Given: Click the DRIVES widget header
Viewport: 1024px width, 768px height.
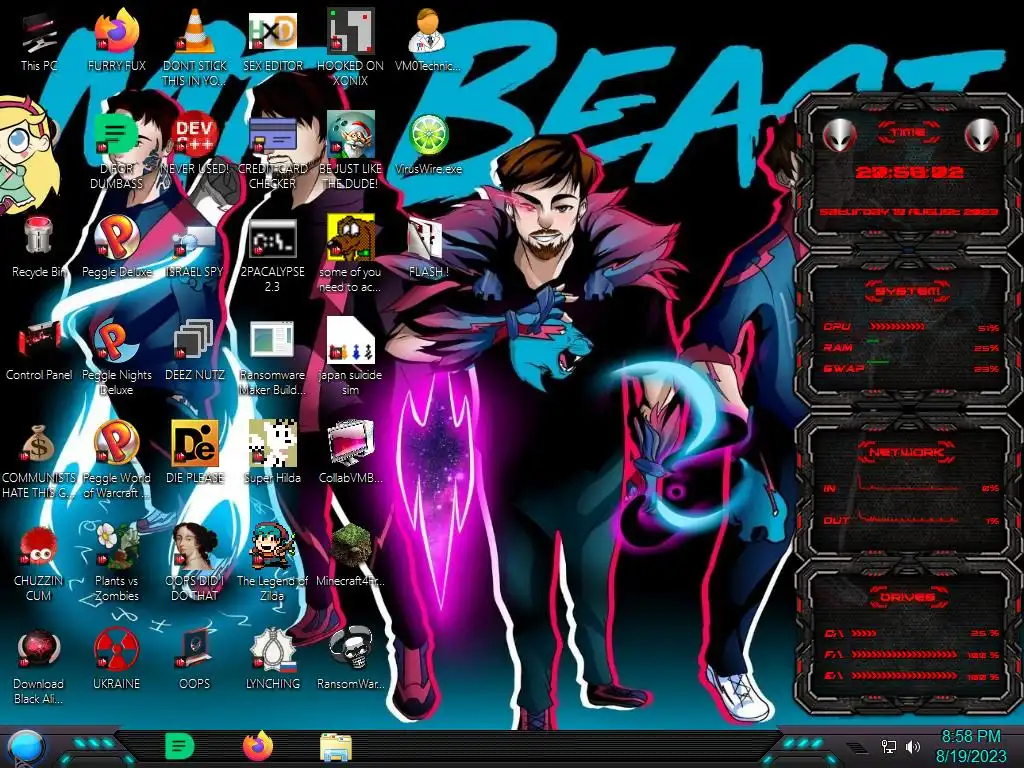Looking at the screenshot, I should pos(907,597).
